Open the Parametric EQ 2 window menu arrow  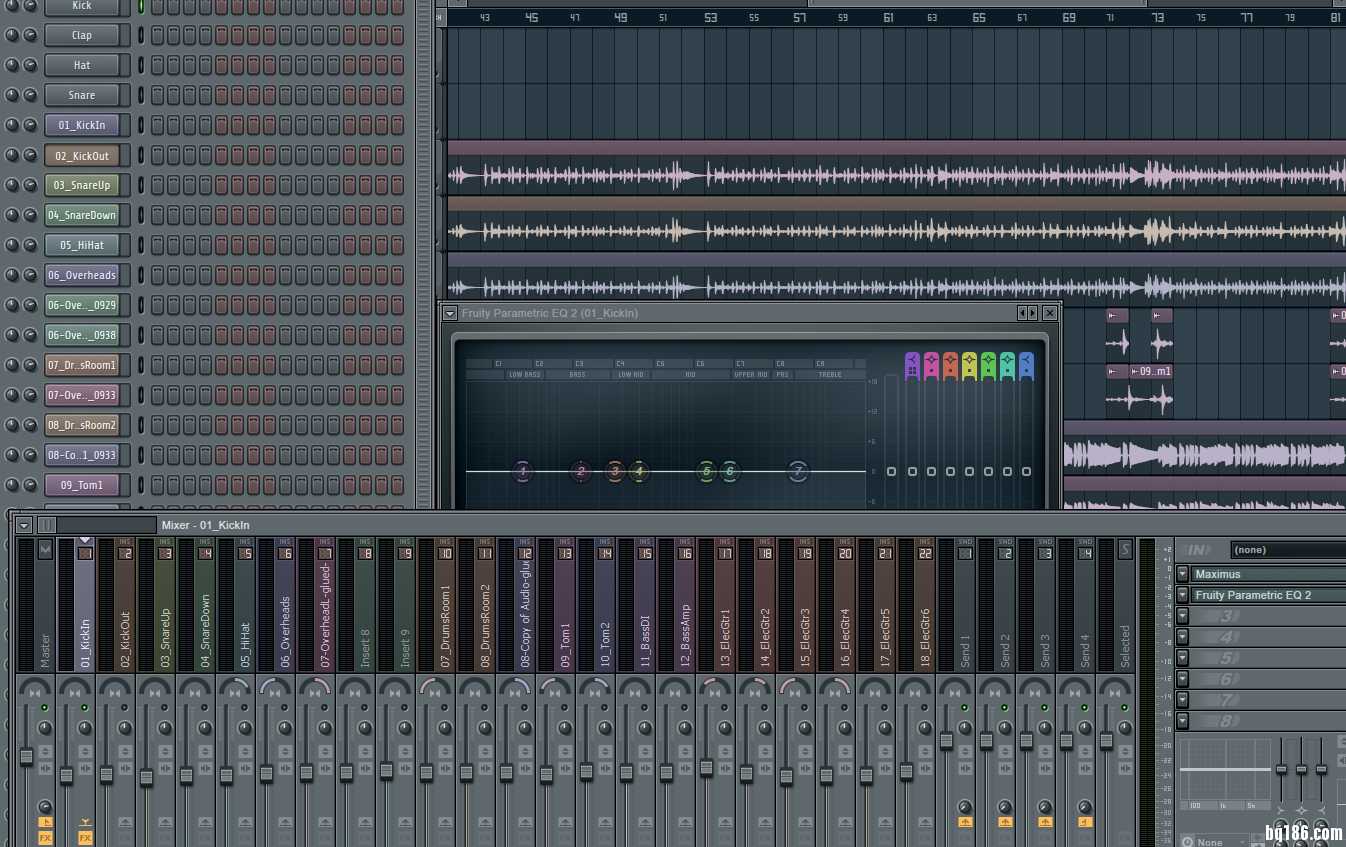(450, 313)
